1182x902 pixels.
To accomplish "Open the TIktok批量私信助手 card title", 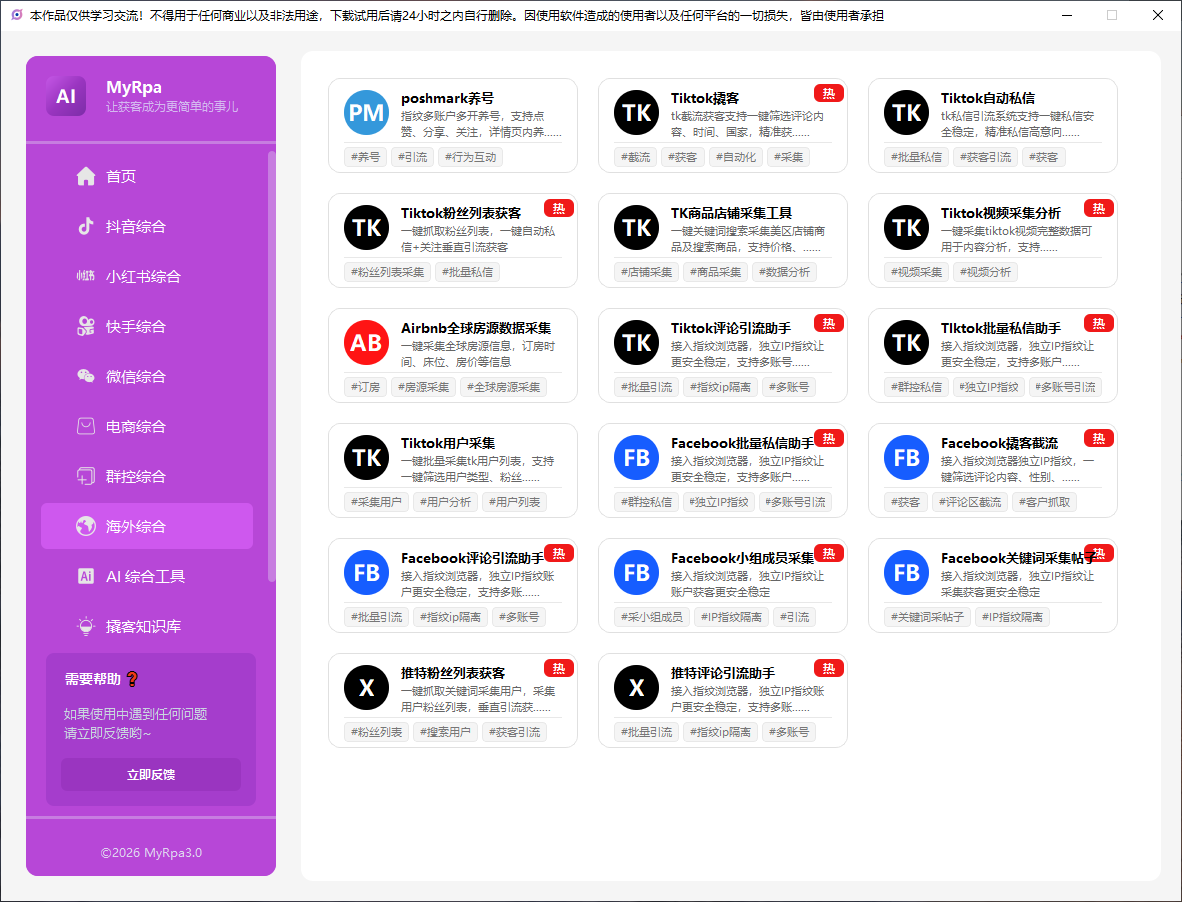I will point(1000,329).
